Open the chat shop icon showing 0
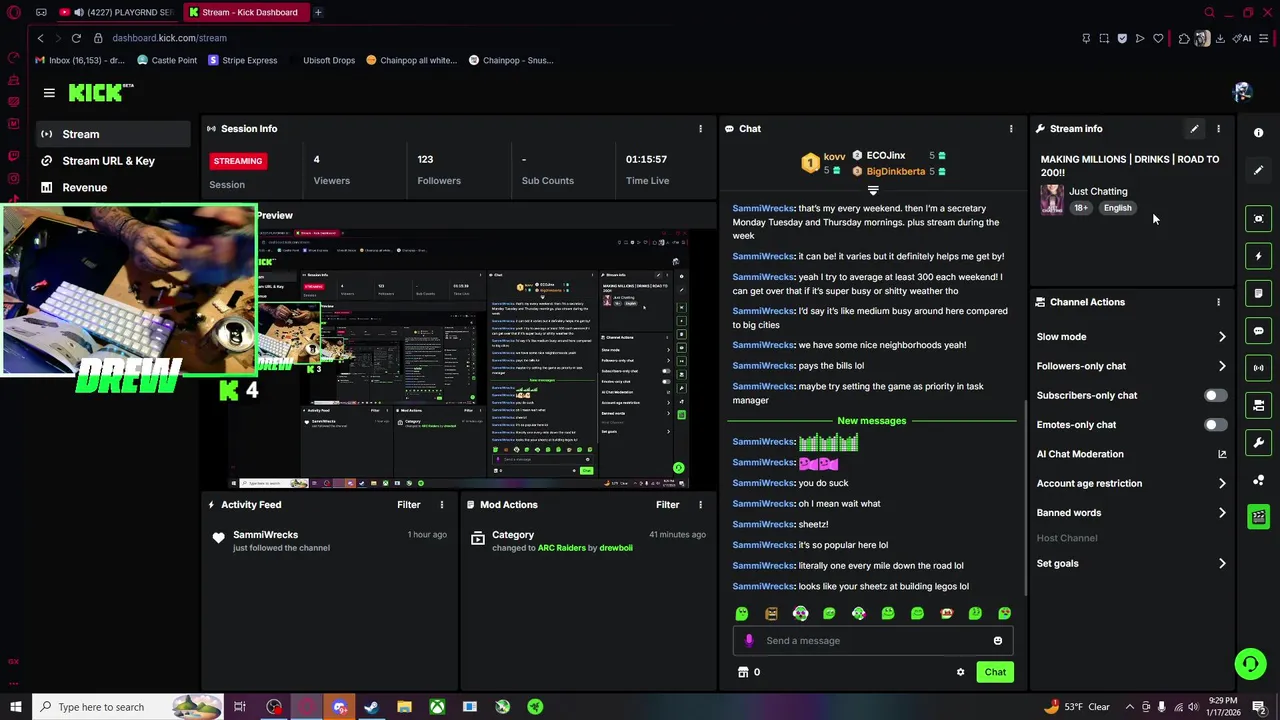Viewport: 1280px width, 720px height. pos(749,672)
